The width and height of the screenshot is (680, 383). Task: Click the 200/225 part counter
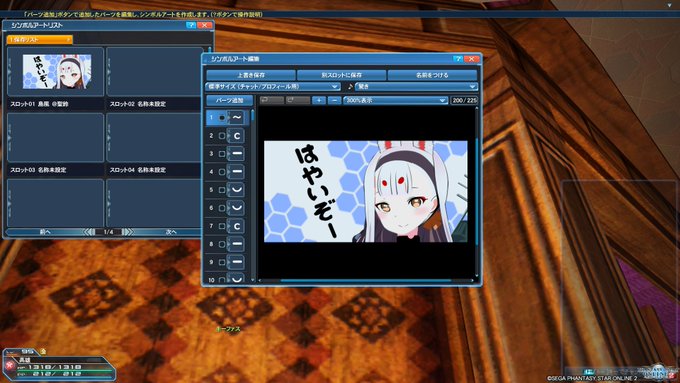464,100
